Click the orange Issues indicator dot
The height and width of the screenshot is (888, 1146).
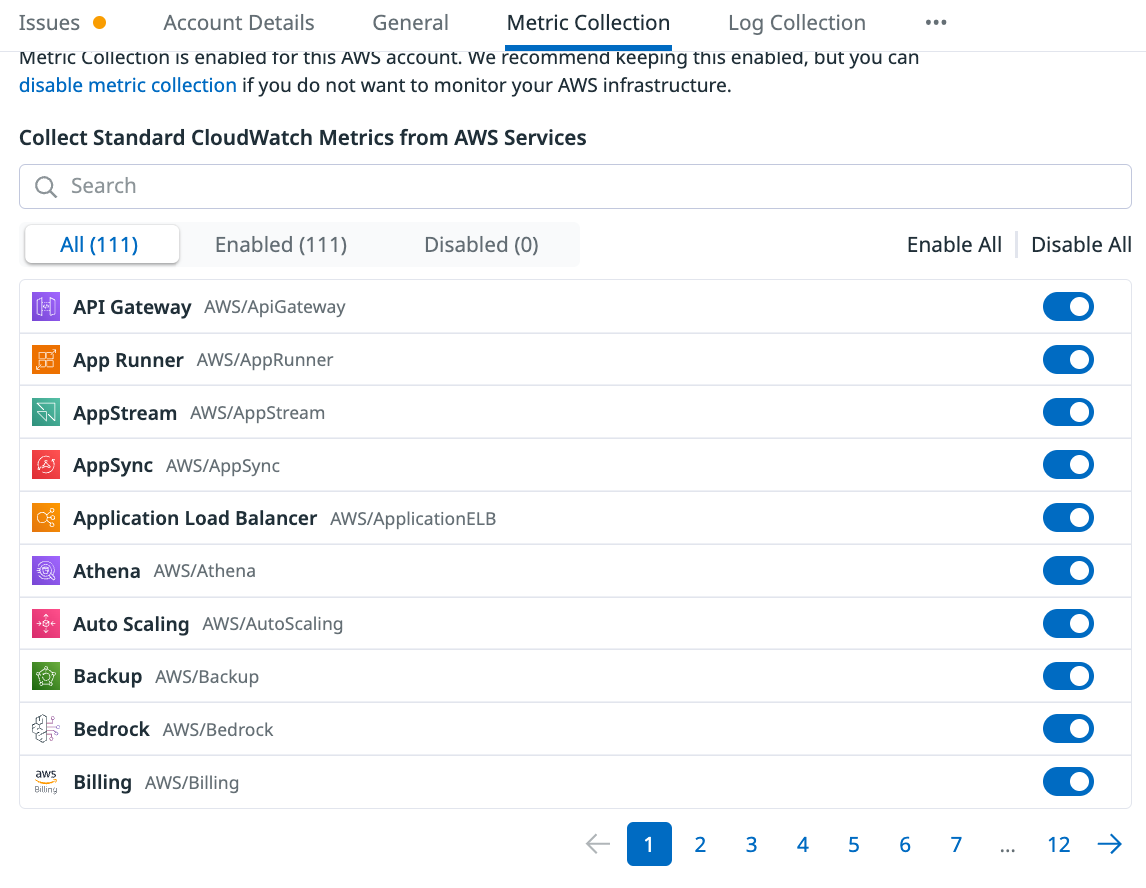(x=99, y=23)
